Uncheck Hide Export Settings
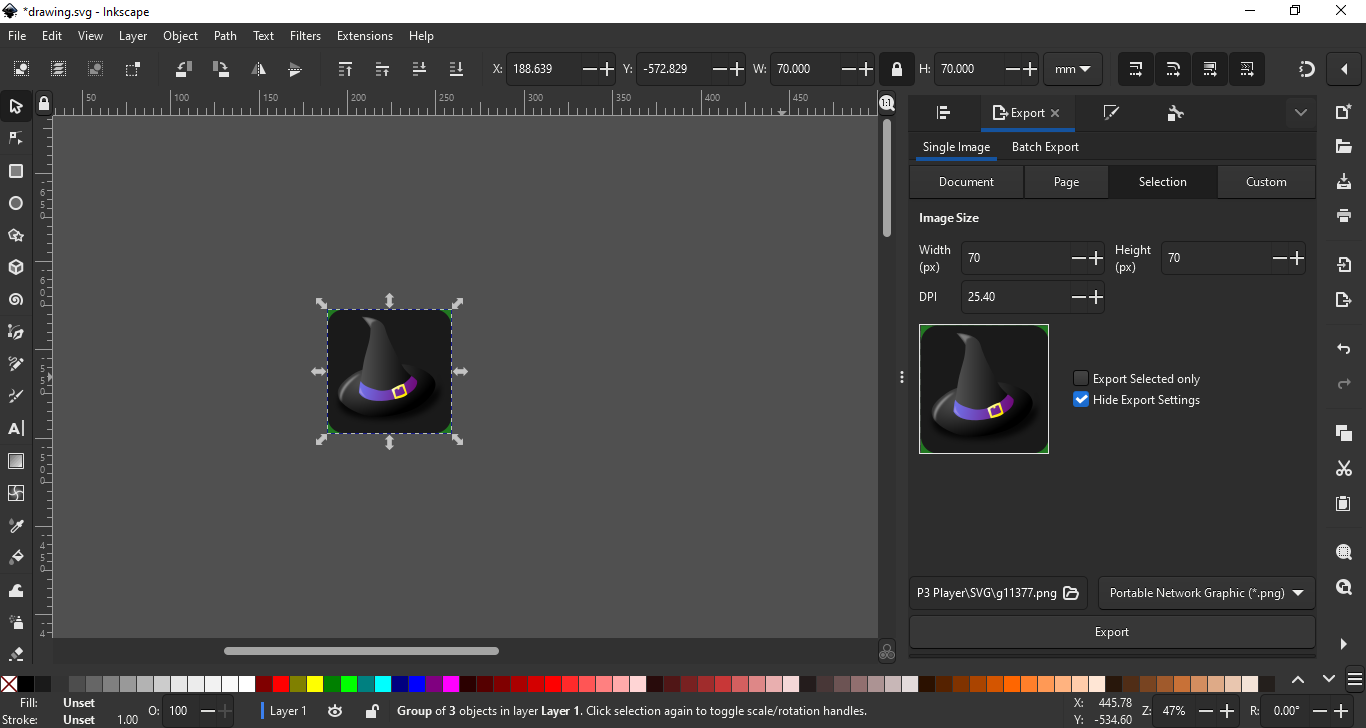The height and width of the screenshot is (728, 1366). click(1081, 399)
